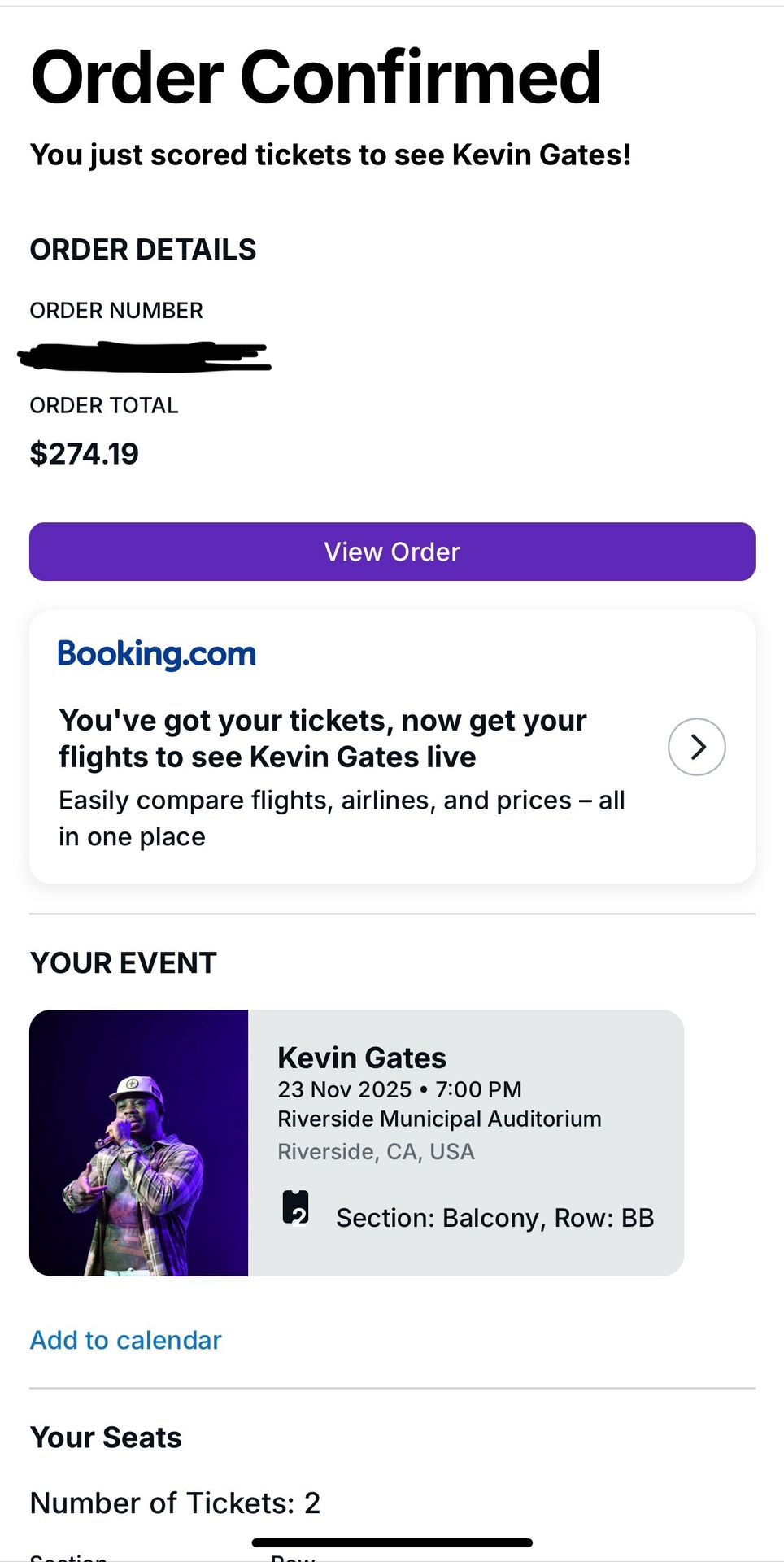The image size is (784, 1562).
Task: Click the Booking.com logo
Action: tap(156, 652)
